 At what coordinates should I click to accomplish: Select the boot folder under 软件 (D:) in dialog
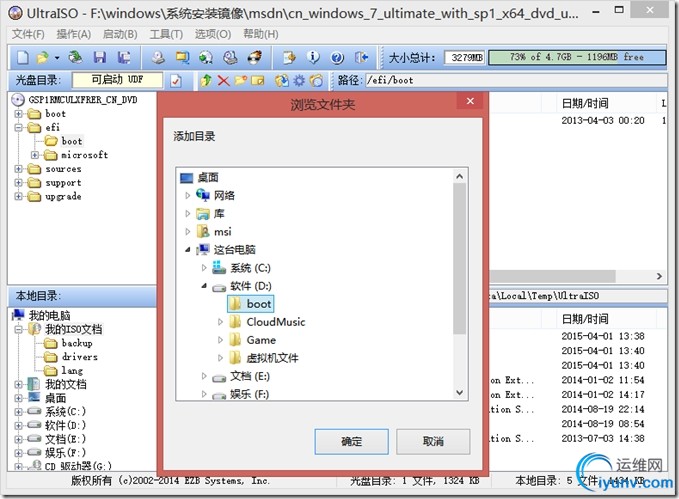251,304
